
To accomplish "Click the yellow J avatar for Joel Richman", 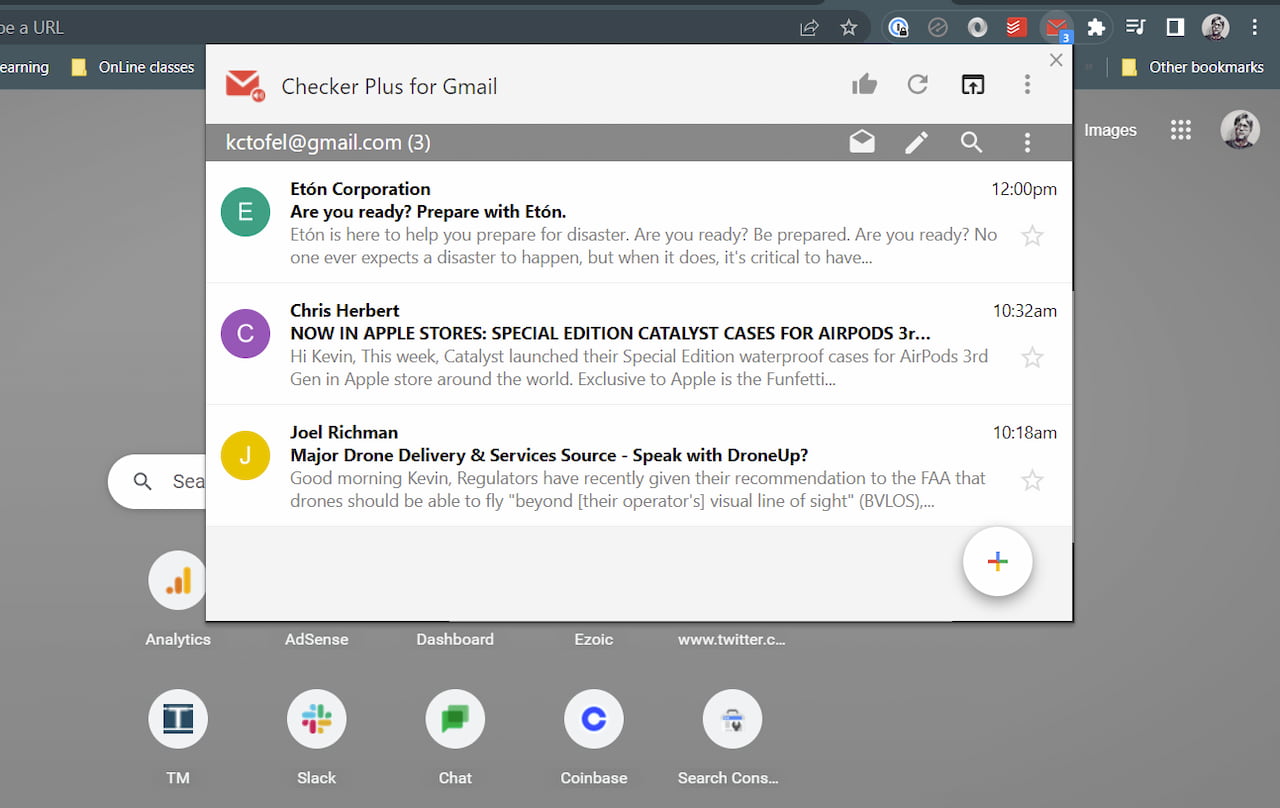I will click(x=245, y=456).
